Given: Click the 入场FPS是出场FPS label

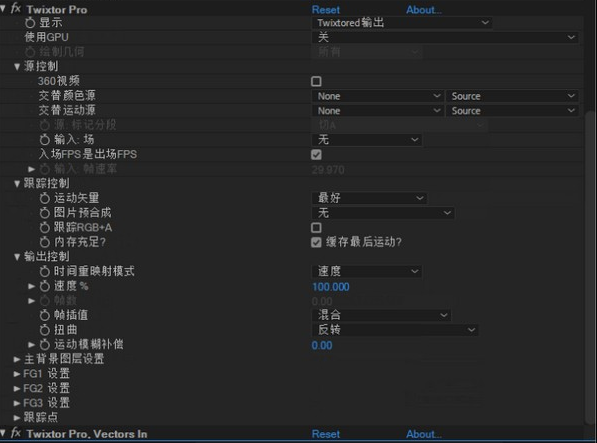Looking at the screenshot, I should coord(88,154).
